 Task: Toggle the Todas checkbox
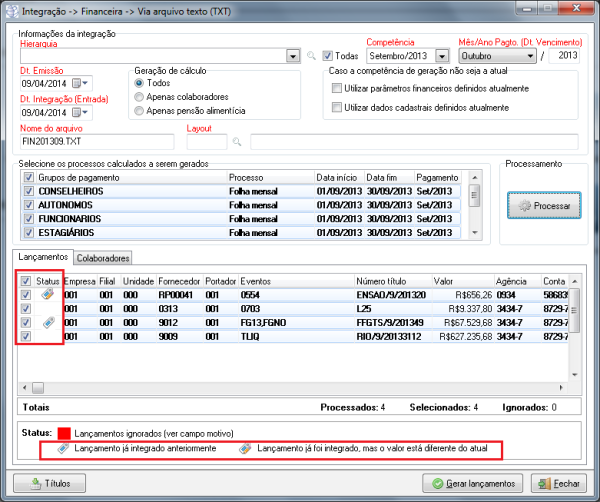point(327,56)
